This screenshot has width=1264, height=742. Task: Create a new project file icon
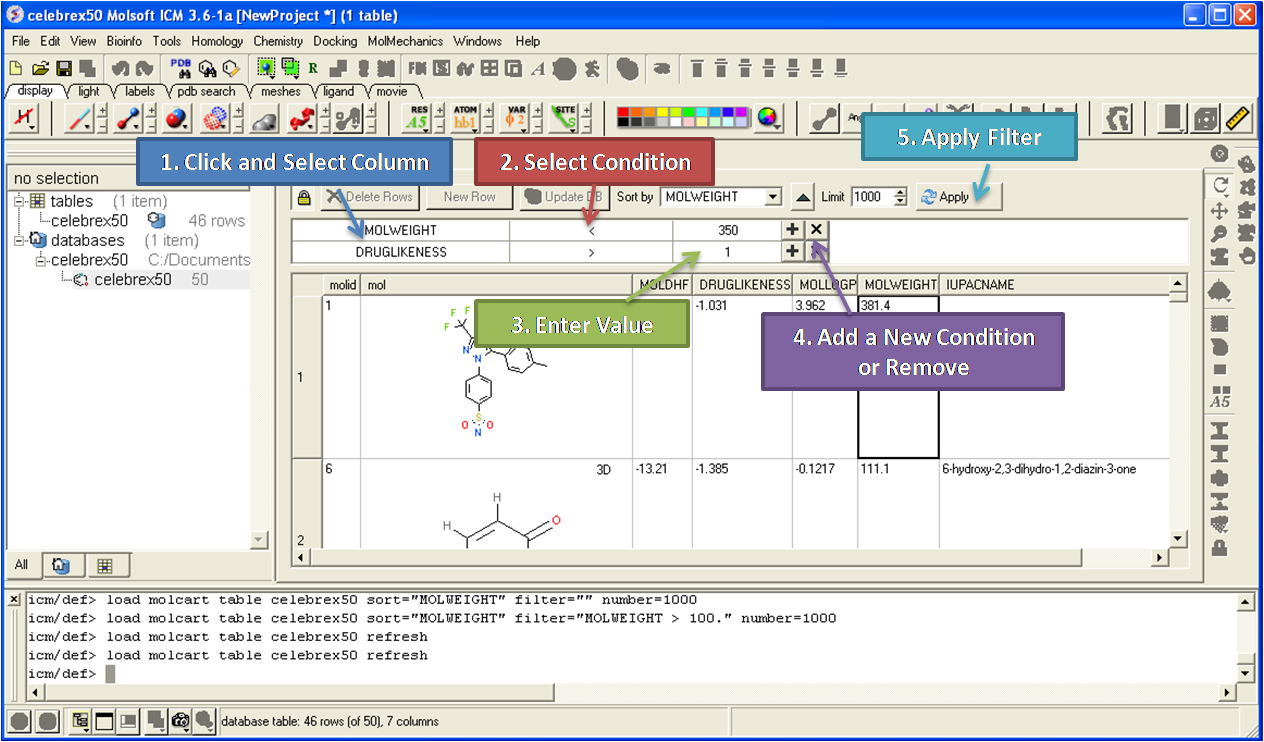click(15, 69)
